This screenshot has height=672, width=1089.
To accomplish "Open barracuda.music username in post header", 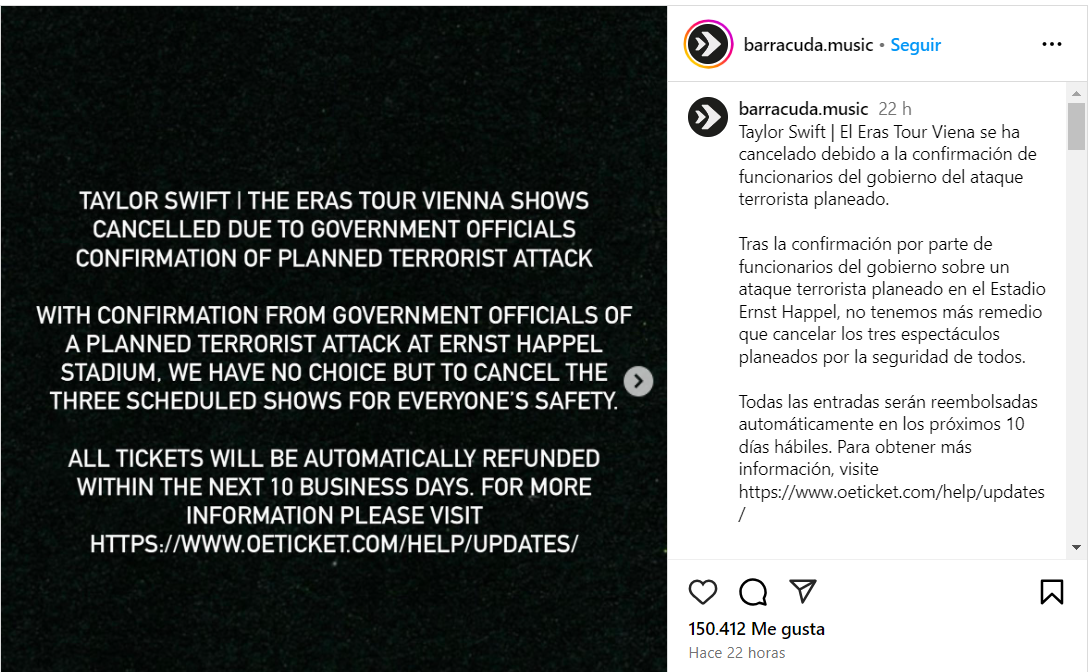I will coord(808,45).
